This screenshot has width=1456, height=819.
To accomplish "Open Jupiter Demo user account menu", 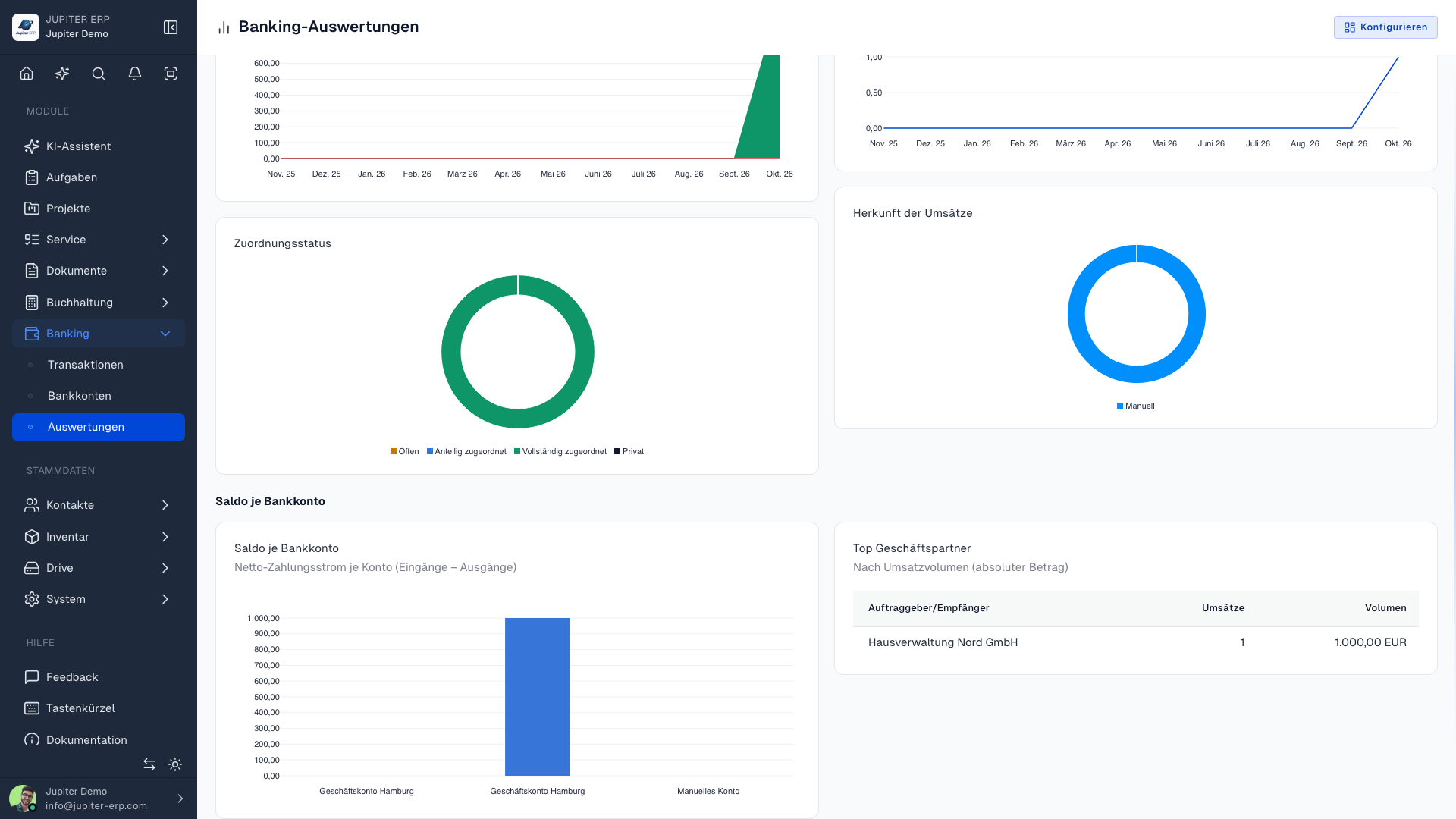I will [99, 799].
